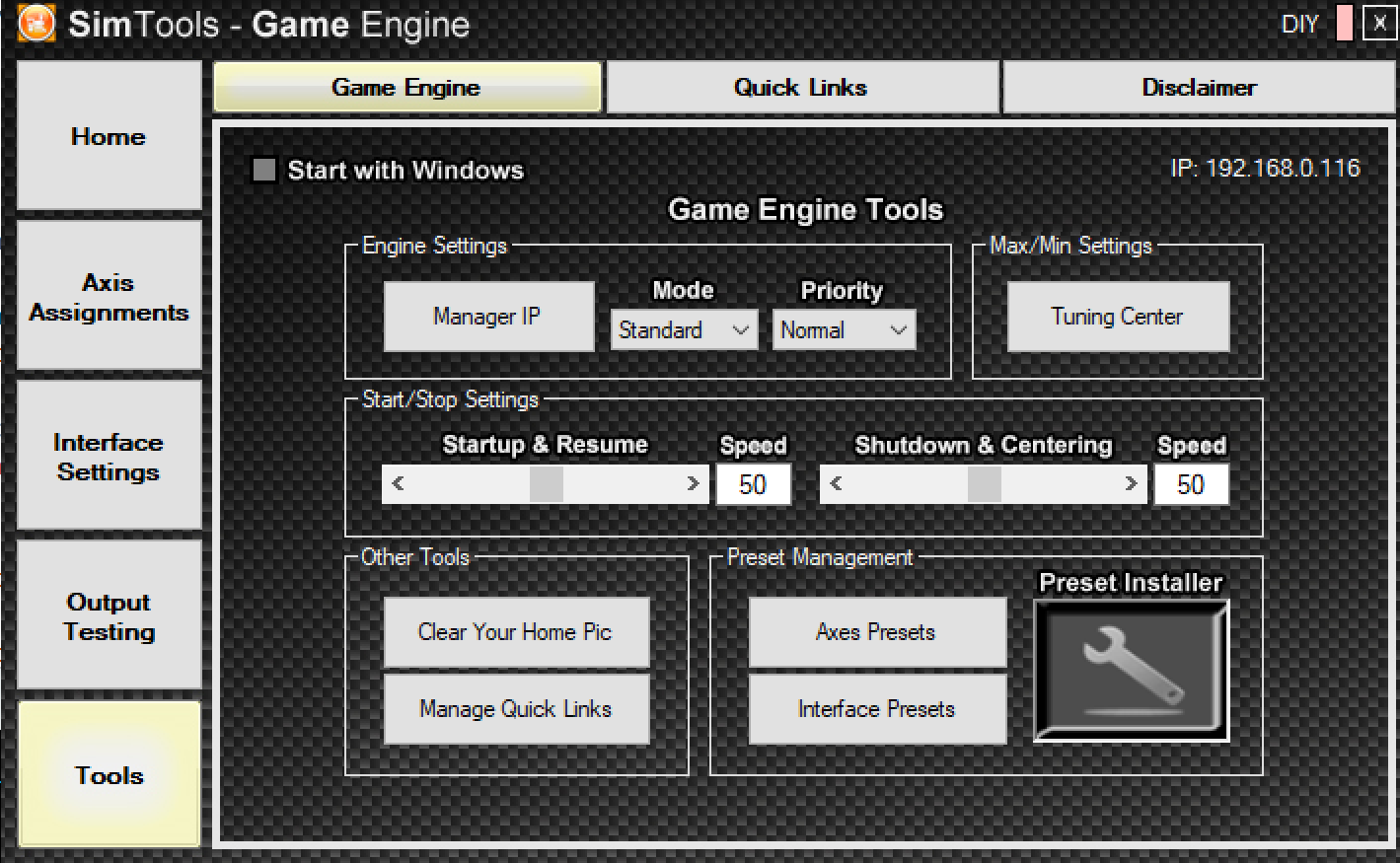Image resolution: width=1400 pixels, height=863 pixels.
Task: Click right arrow of Startup & Resume slider
Action: click(693, 484)
